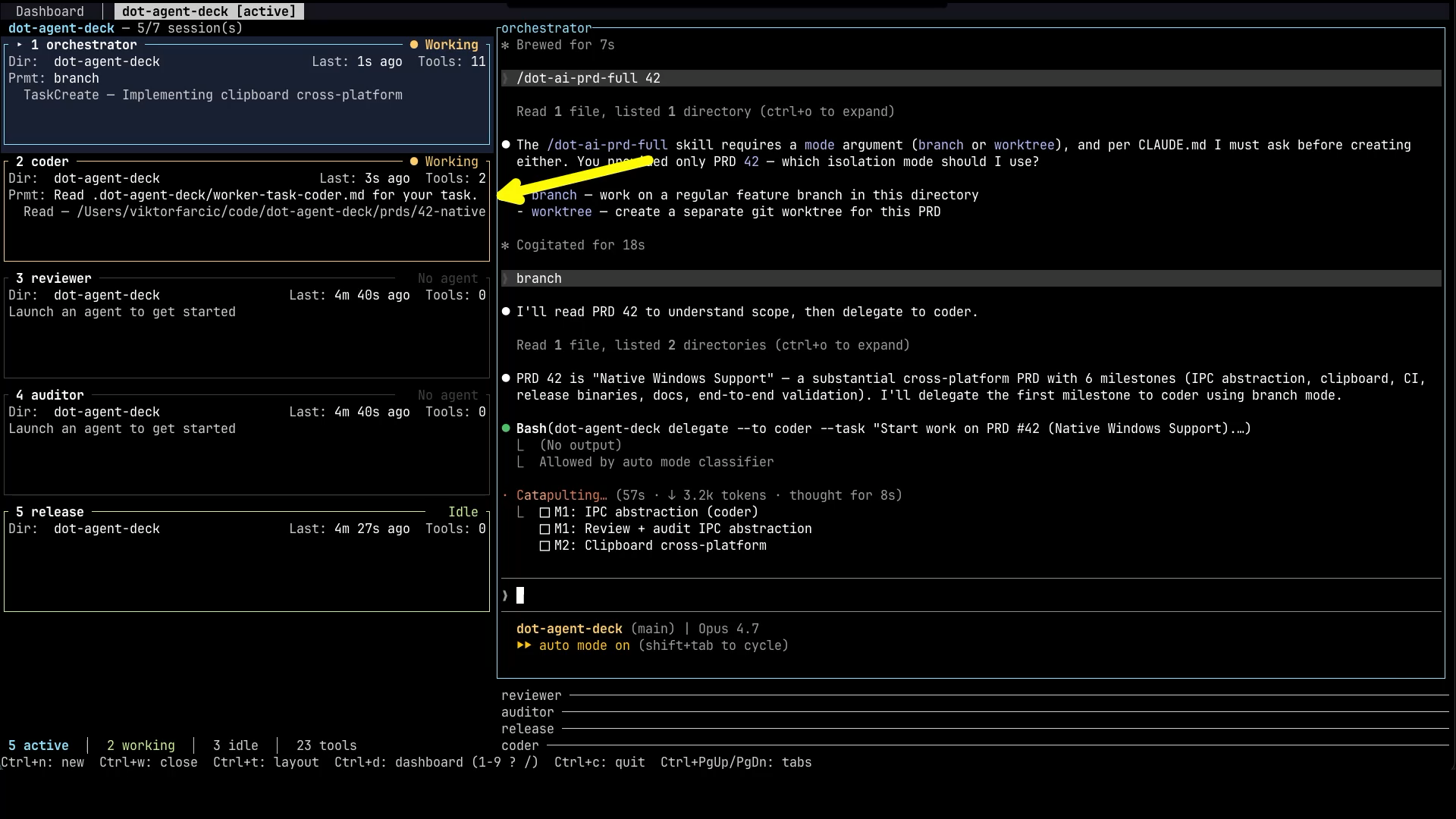
Task: Click the bullet beside 'PRD 42 is Native Windows'
Action: 506,378
